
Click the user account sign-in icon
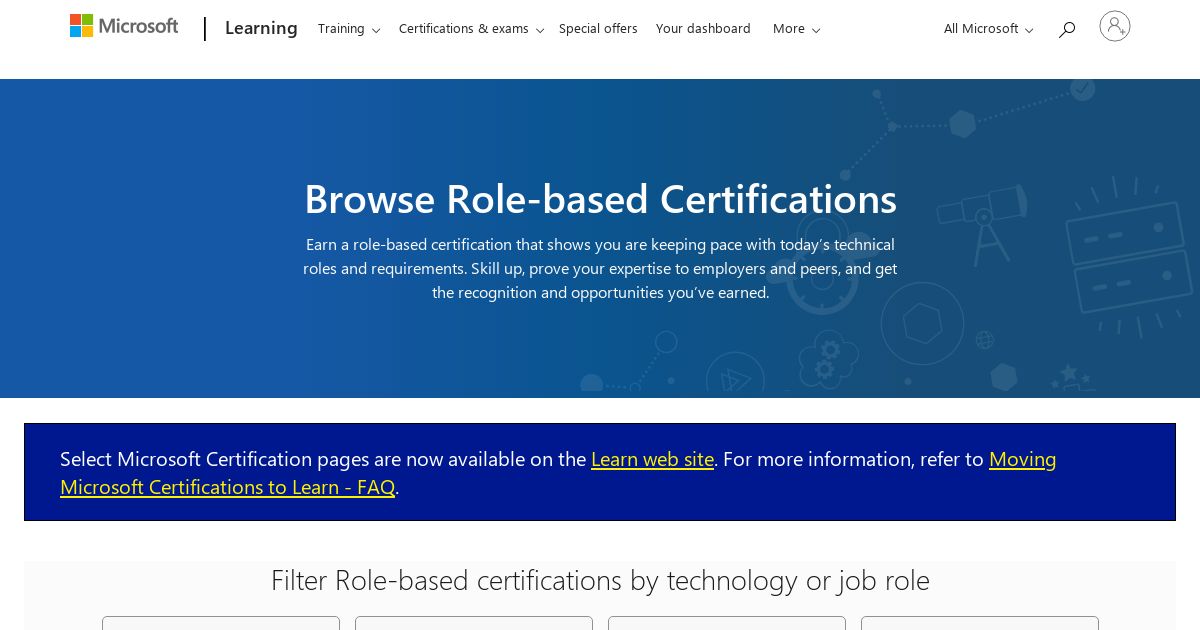[1115, 27]
